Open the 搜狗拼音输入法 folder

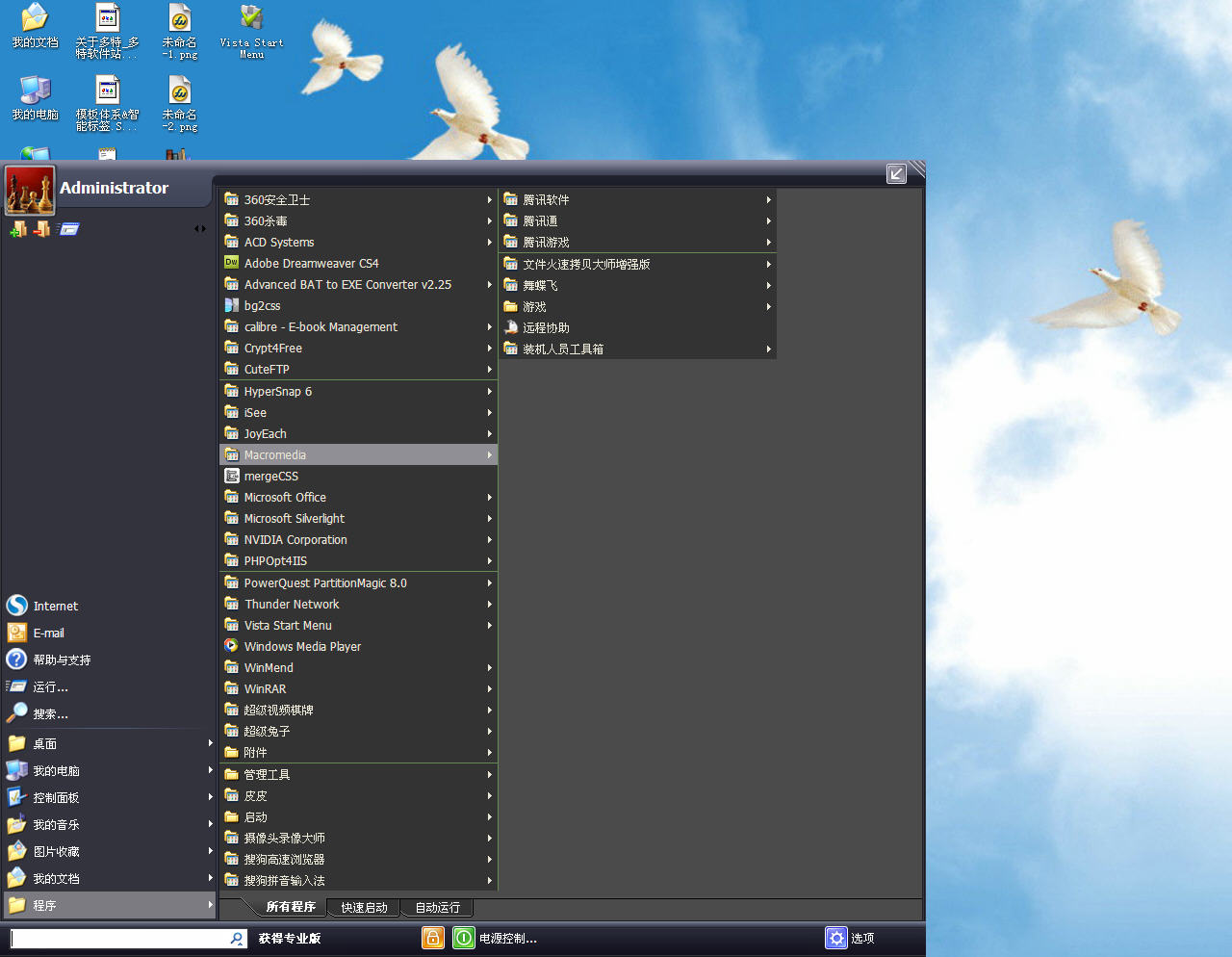358,880
